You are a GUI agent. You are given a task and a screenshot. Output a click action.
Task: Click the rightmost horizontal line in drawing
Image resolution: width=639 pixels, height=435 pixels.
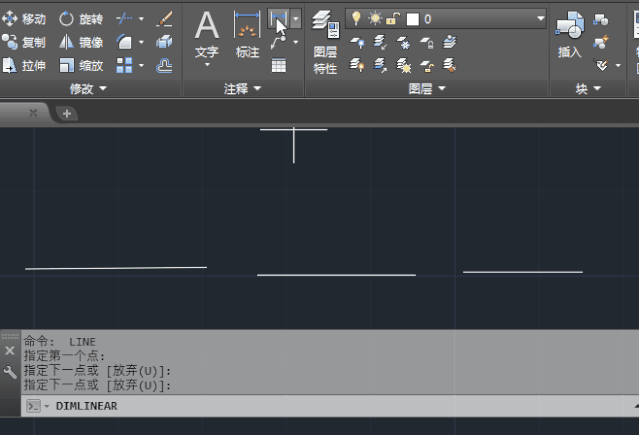pyautogui.click(x=523, y=272)
